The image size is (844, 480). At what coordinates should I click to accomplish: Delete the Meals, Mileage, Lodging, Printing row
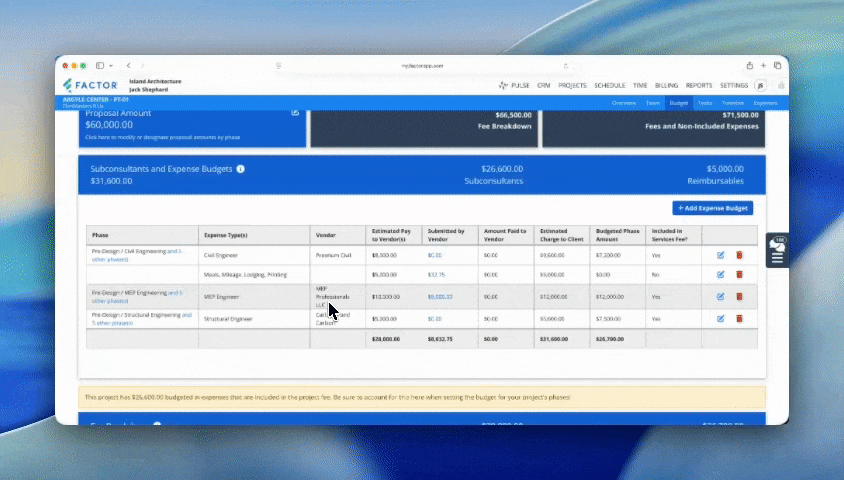click(x=739, y=274)
